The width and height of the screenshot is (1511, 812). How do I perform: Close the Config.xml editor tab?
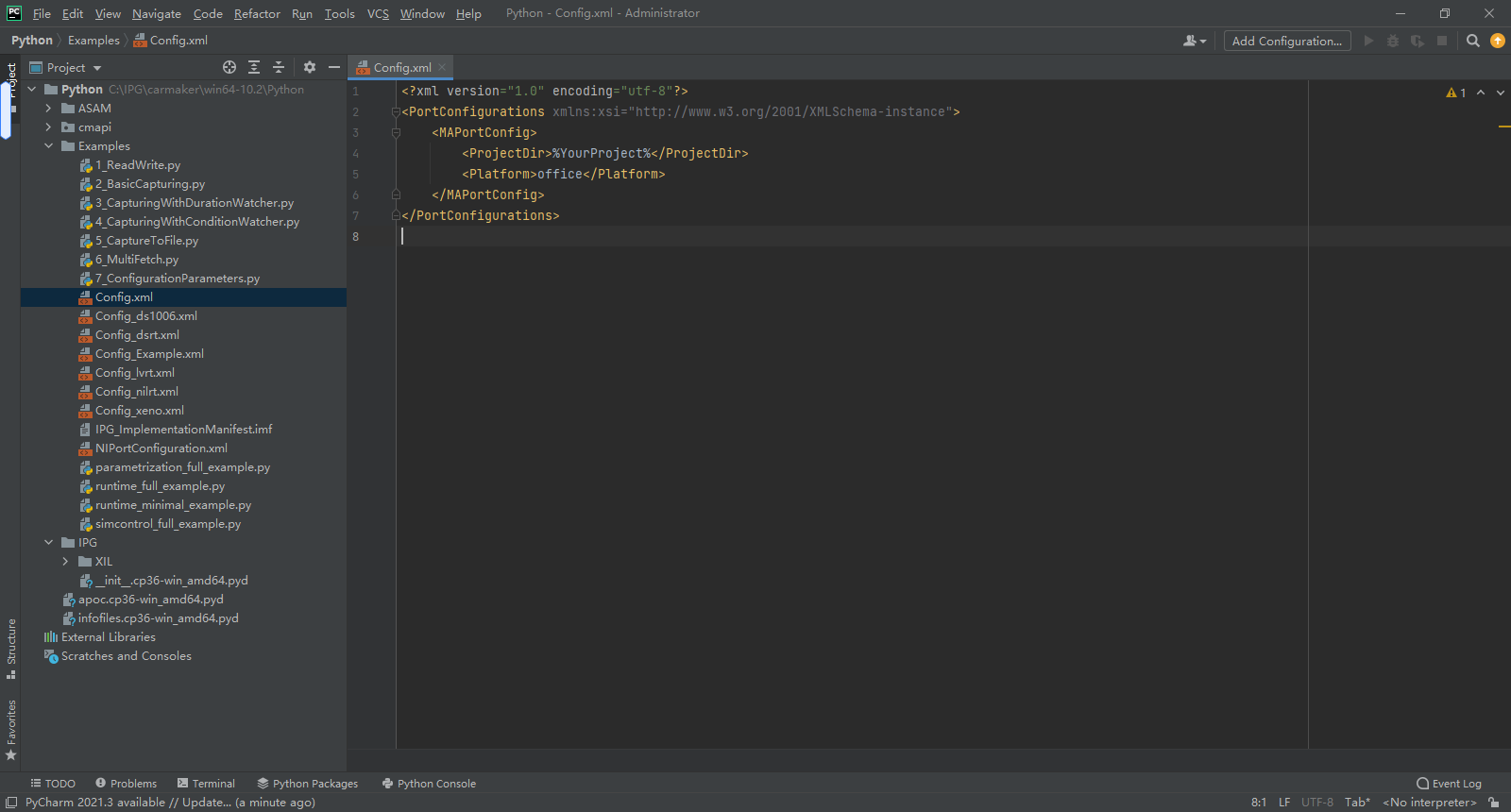[442, 67]
